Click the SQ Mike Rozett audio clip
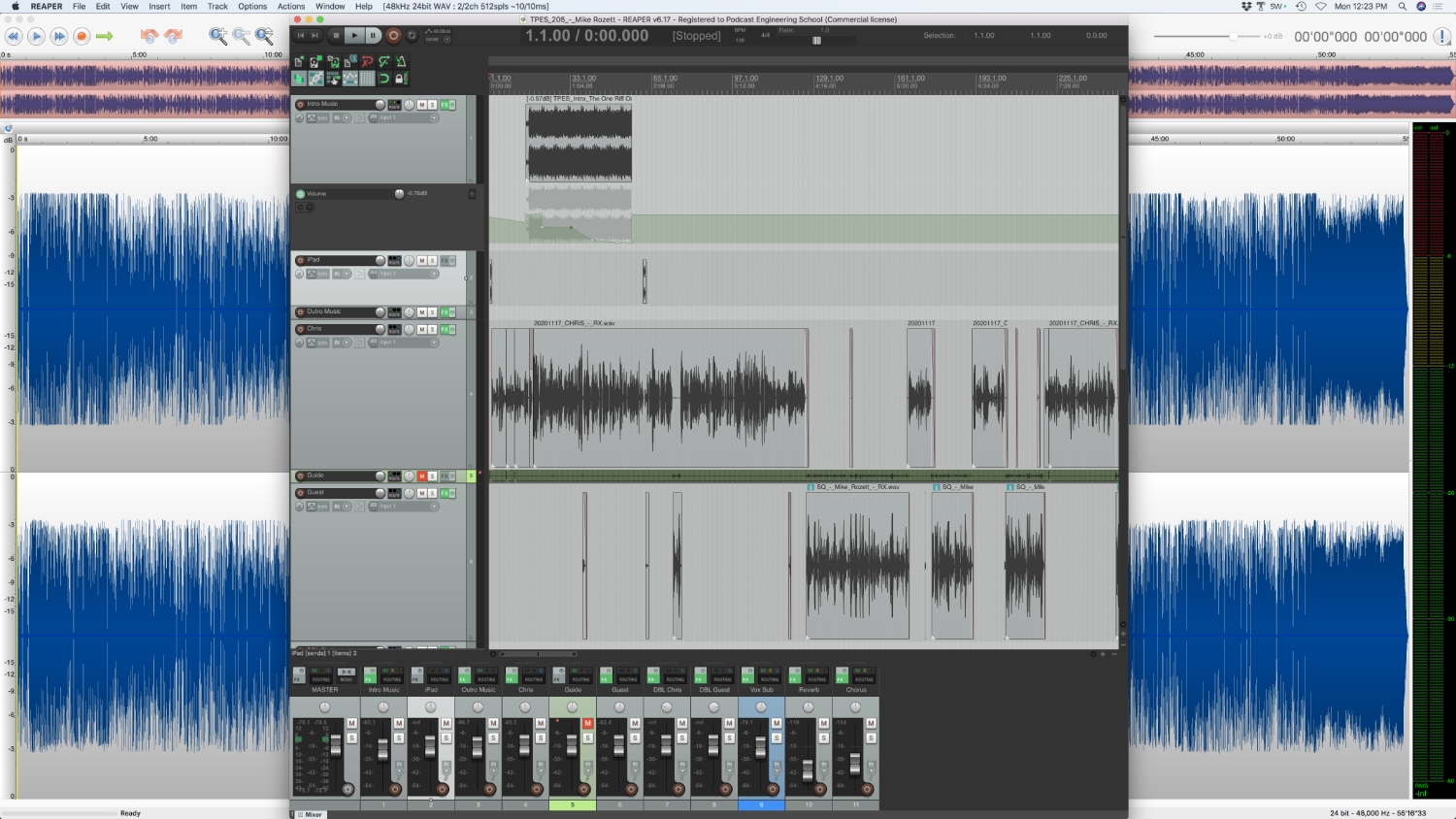This screenshot has width=1456, height=819. 857,565
